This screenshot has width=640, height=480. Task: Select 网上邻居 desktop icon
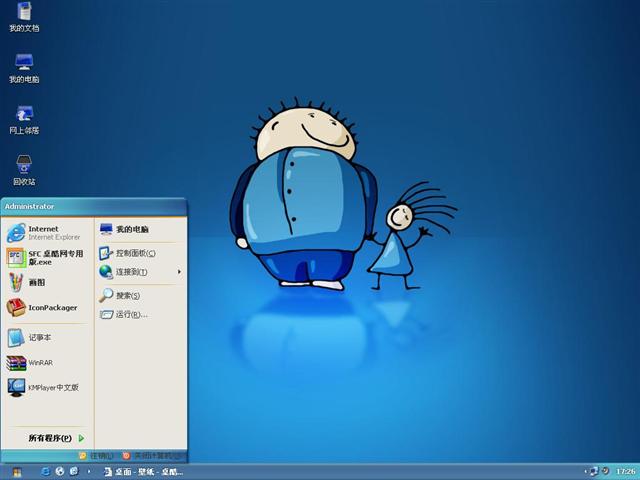[x=24, y=120]
